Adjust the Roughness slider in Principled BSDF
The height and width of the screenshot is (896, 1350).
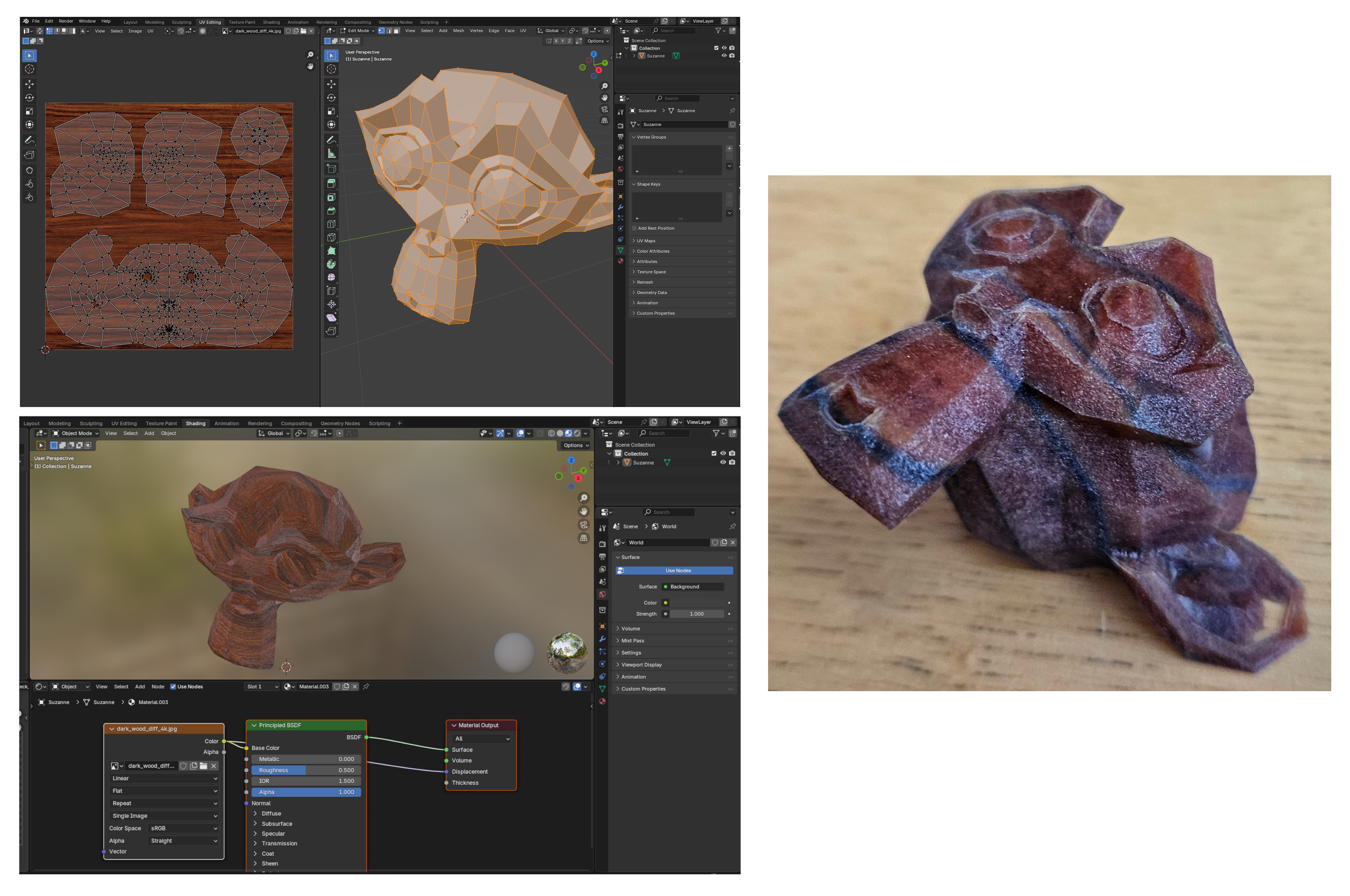point(306,770)
